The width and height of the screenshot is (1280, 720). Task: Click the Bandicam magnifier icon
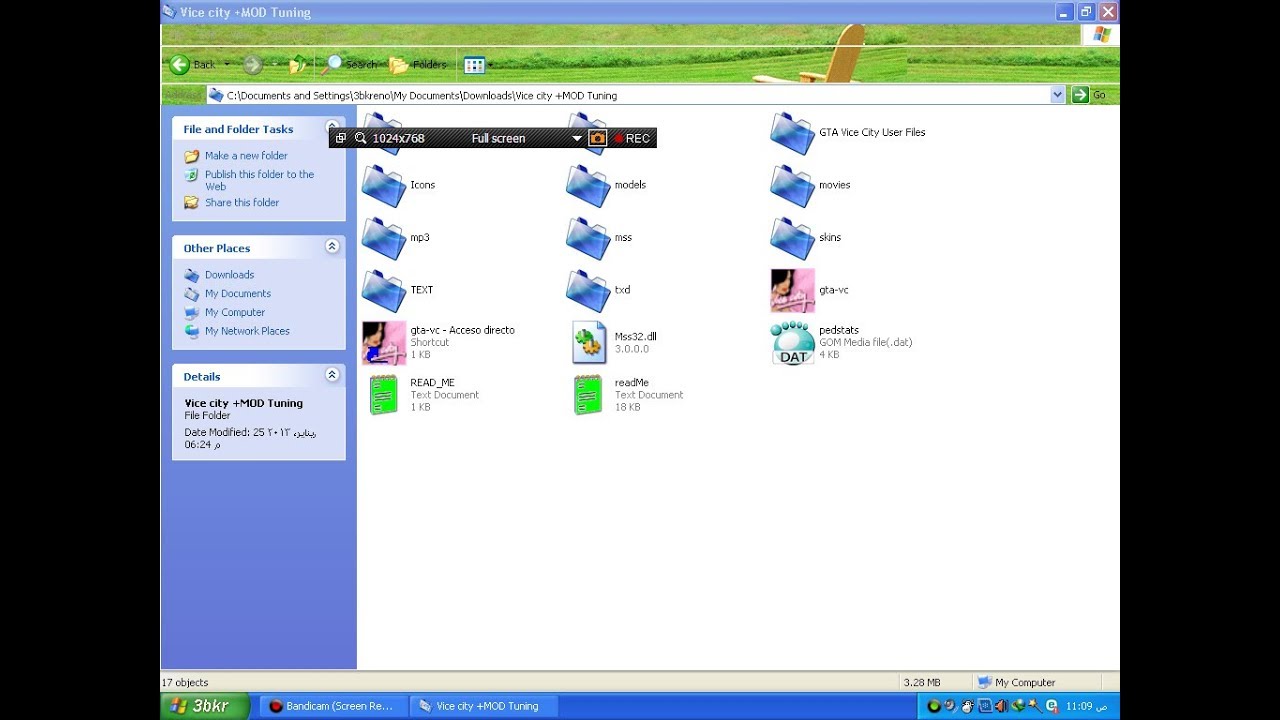pyautogui.click(x=361, y=138)
